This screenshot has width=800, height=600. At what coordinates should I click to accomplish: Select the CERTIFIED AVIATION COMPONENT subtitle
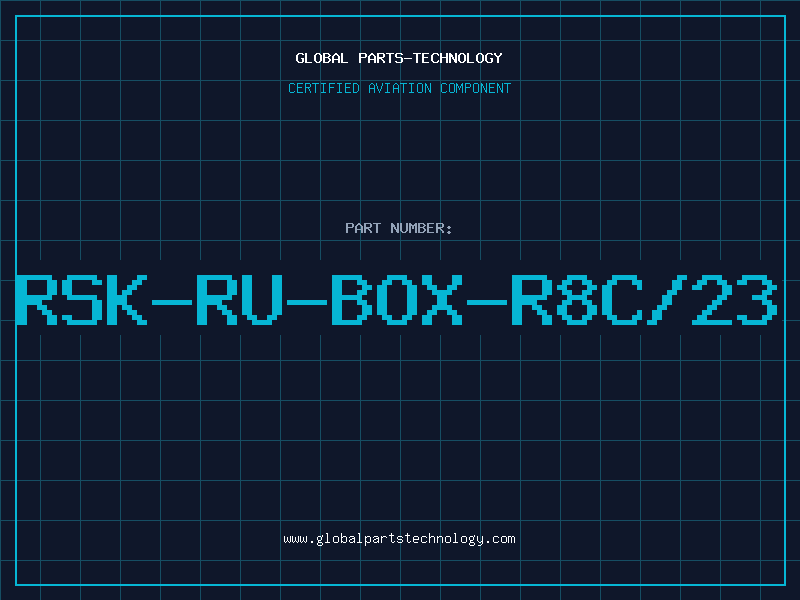[x=399, y=88]
